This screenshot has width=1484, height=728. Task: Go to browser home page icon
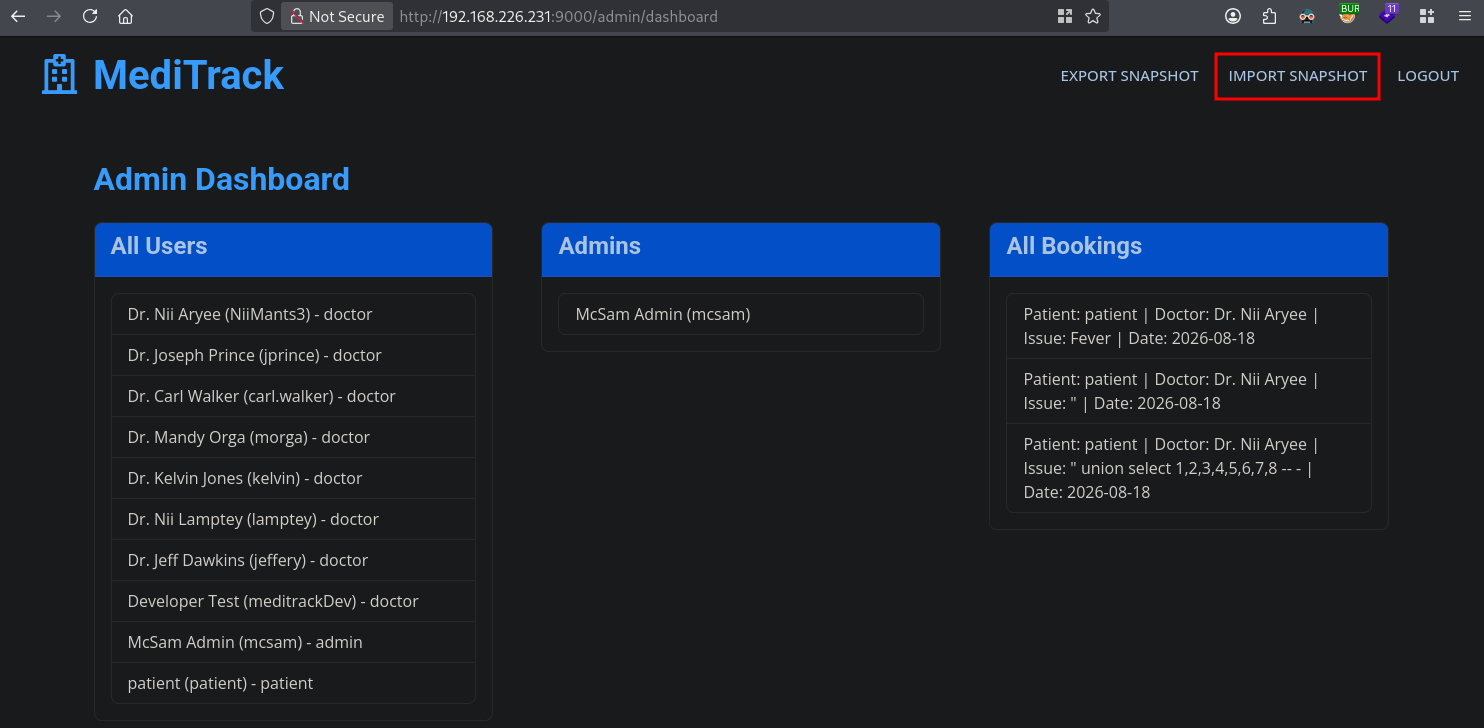(125, 16)
